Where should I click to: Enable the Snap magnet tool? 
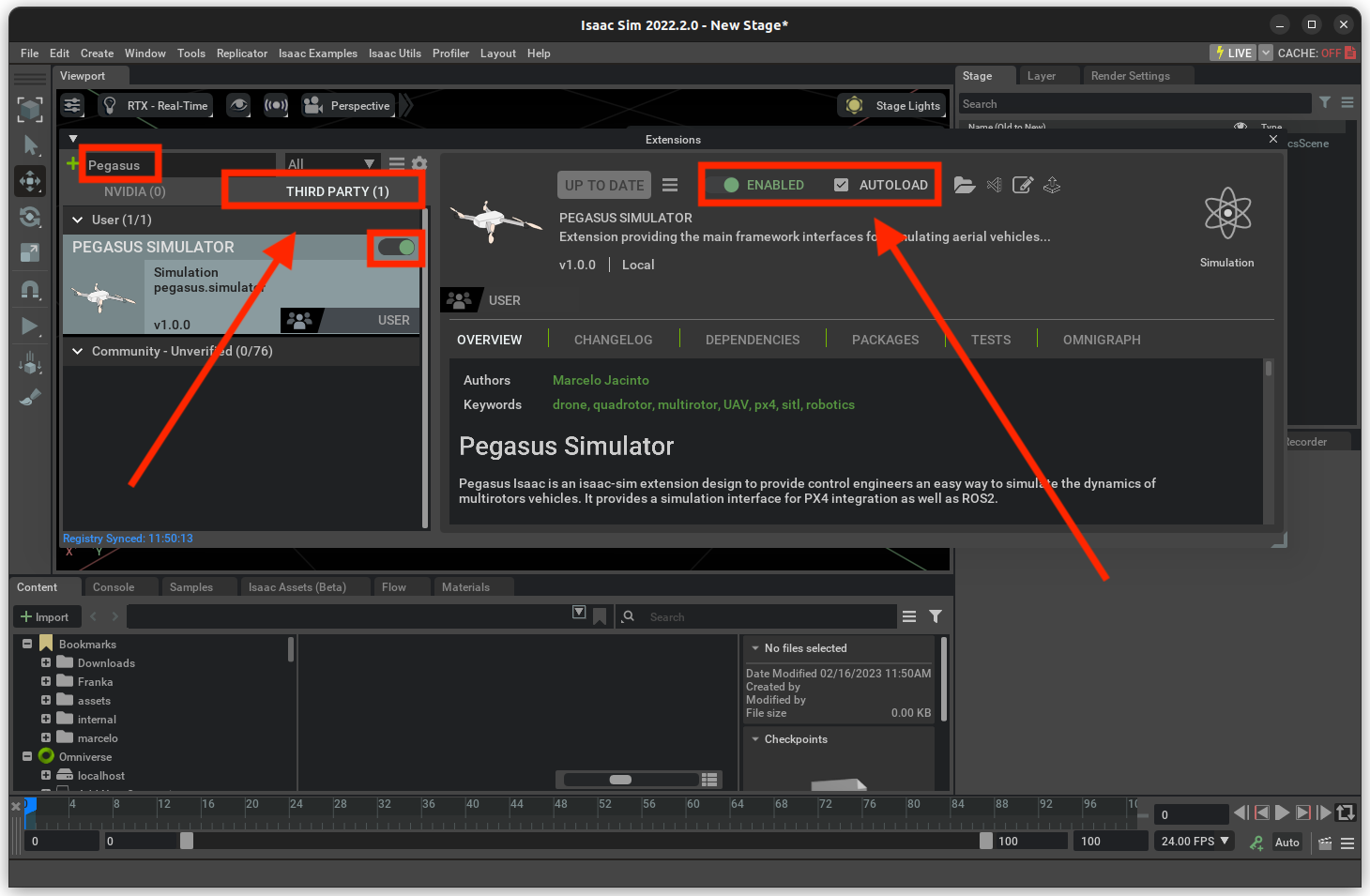[30, 289]
